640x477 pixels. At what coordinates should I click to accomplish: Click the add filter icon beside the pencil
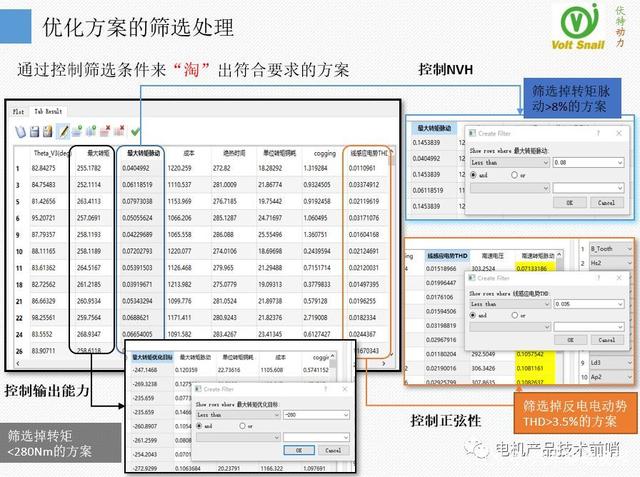[77, 131]
